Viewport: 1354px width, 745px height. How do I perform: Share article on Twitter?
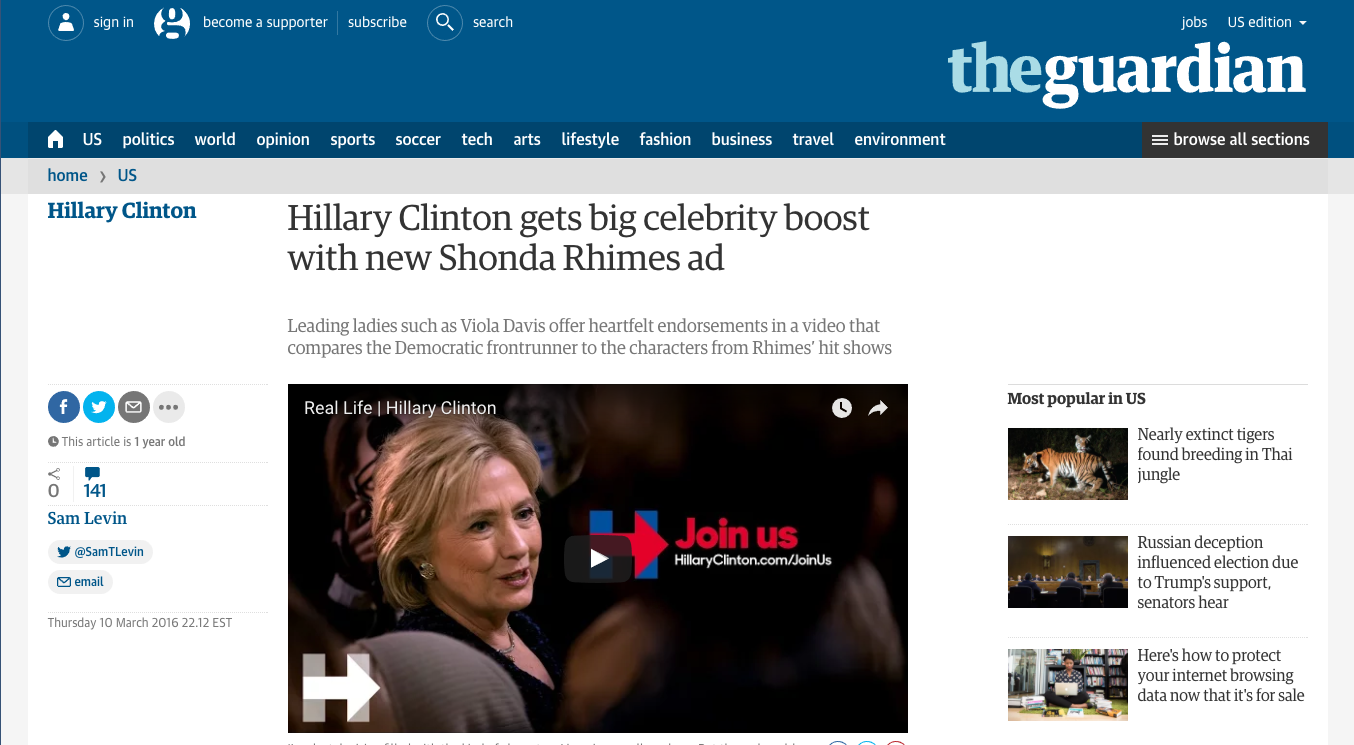coord(99,407)
